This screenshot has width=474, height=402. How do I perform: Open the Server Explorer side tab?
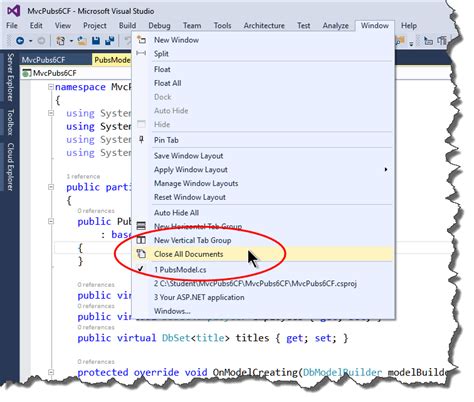10,77
